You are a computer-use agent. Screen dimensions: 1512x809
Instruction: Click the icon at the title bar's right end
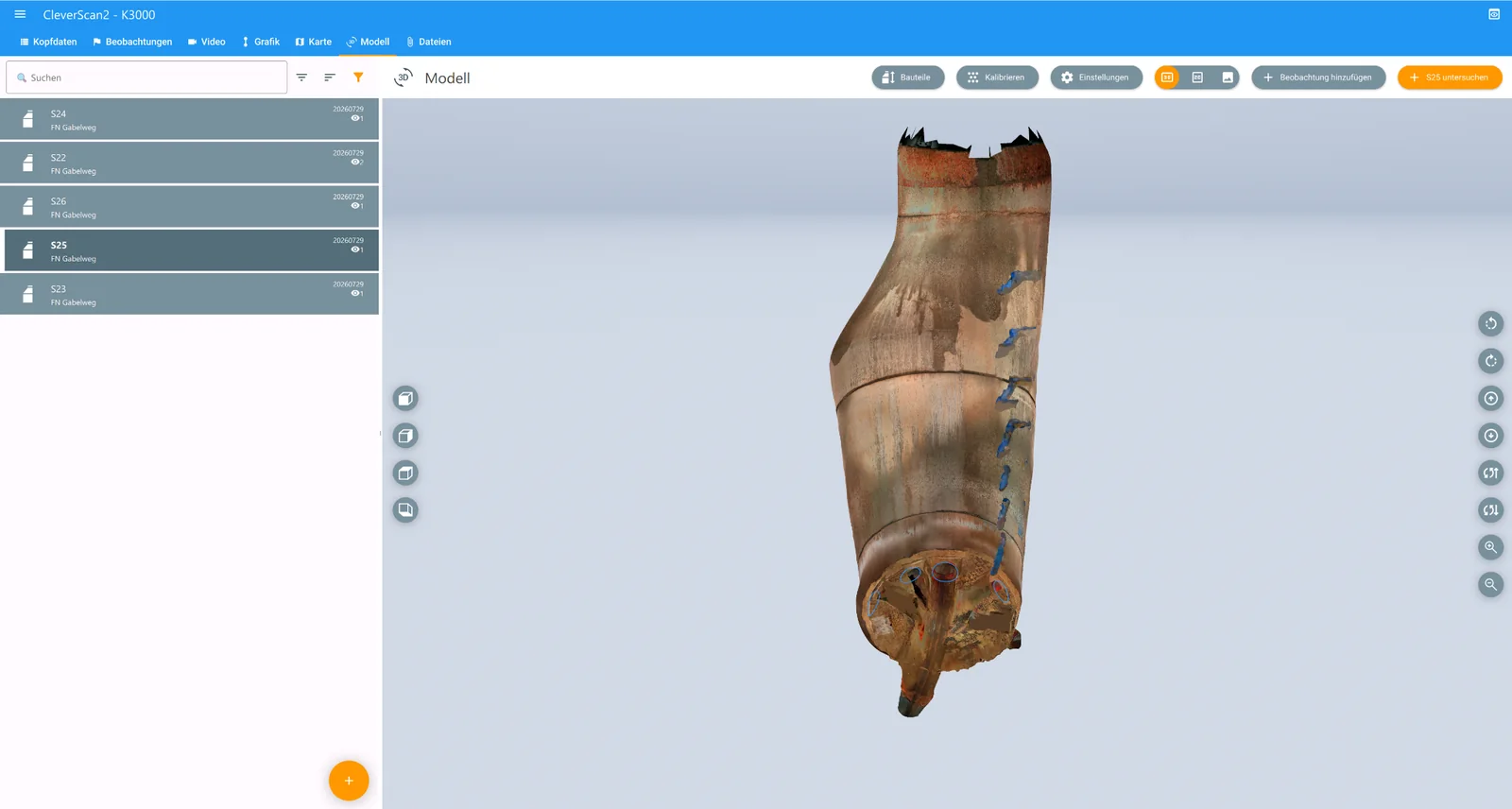coord(1494,14)
